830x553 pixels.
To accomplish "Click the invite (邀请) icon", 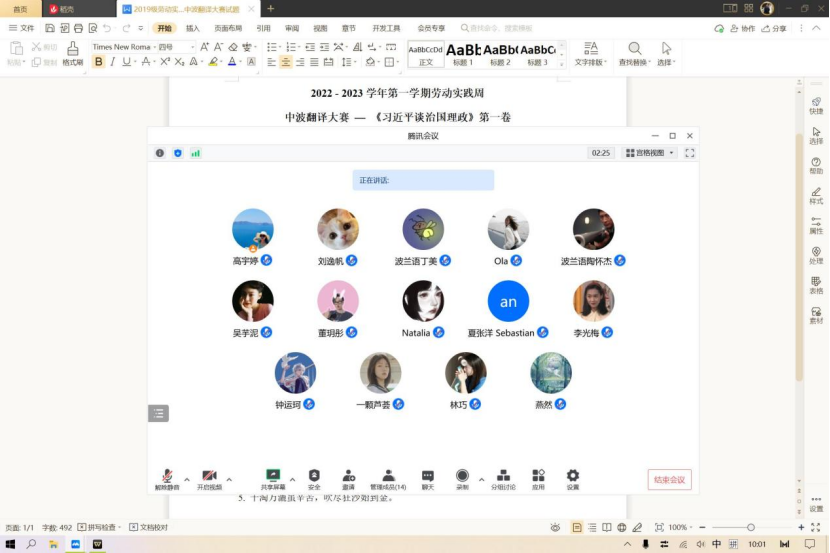I will pos(348,476).
